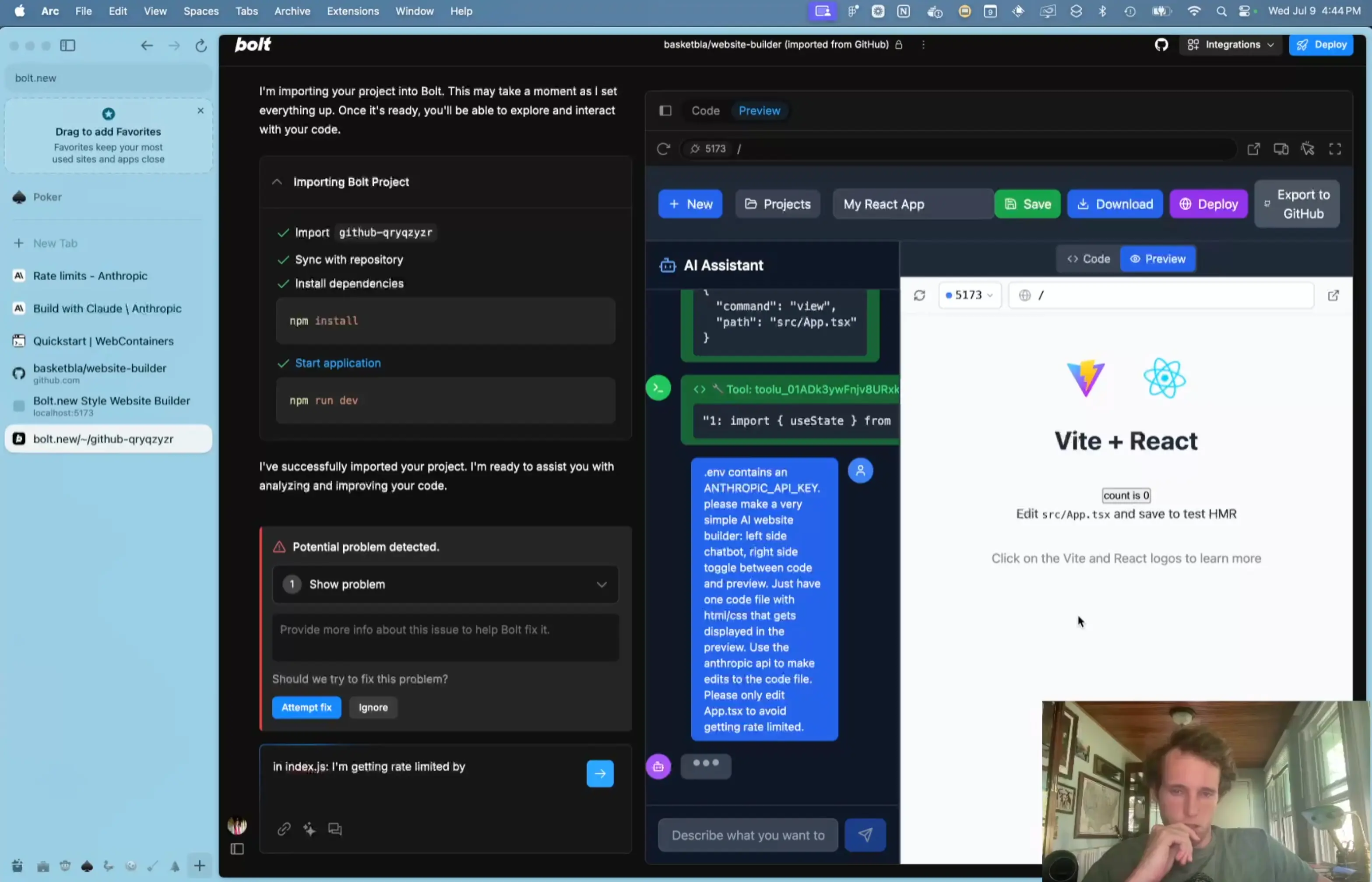Close the Drag to add Favorites card

(x=201, y=110)
